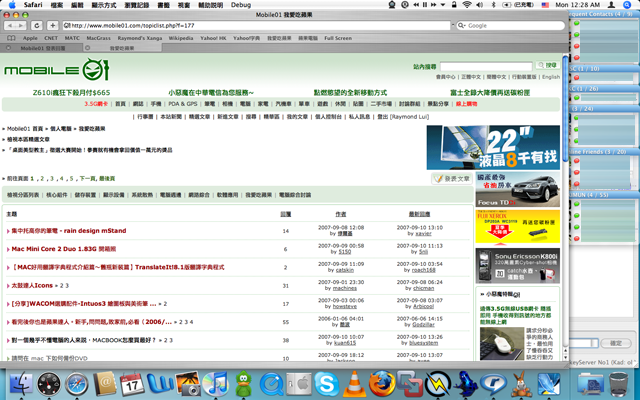The image size is (640, 400).
Task: Open Wikipedia bookmark in bookmarks bar
Action: (x=181, y=38)
